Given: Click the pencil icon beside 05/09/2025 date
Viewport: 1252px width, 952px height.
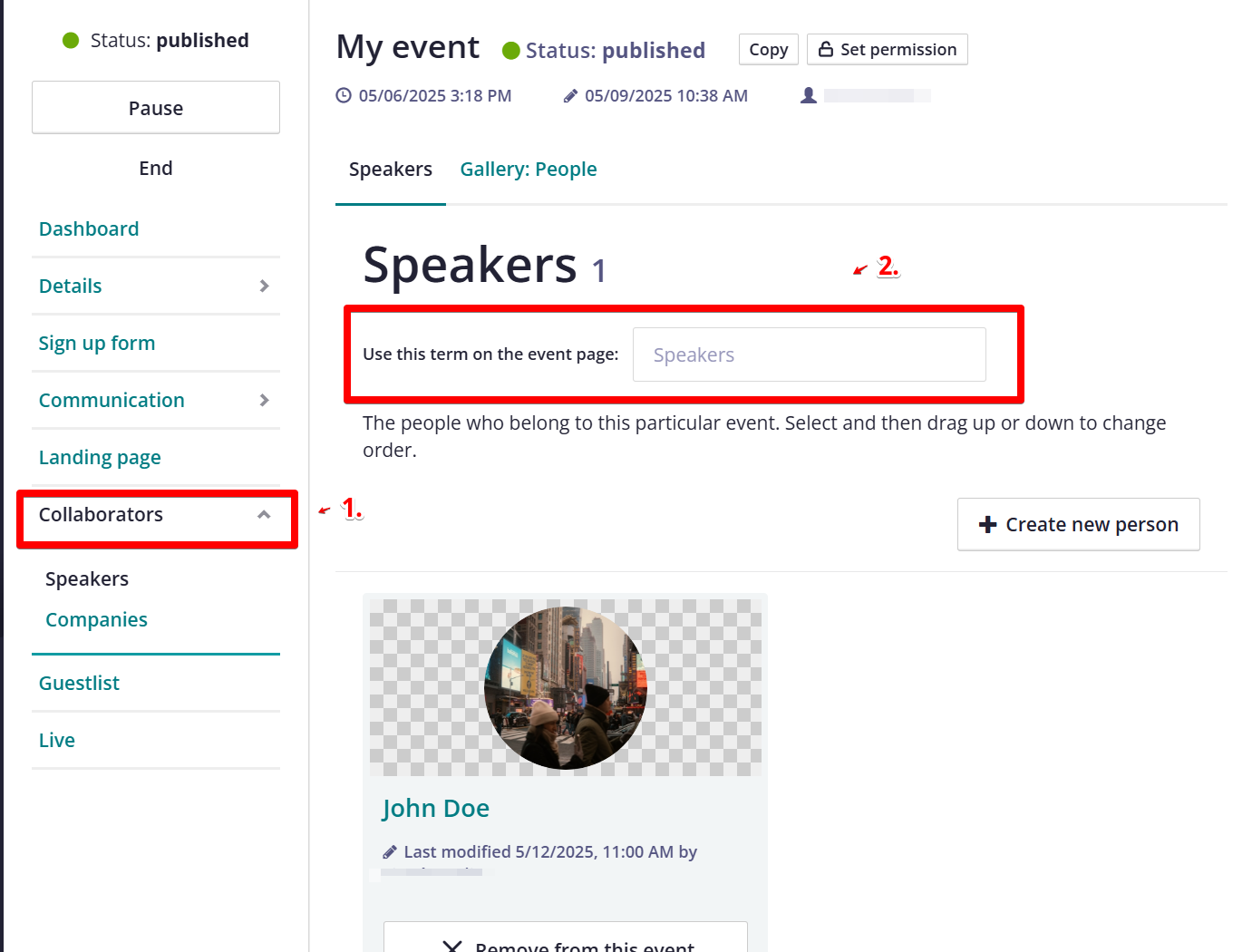Looking at the screenshot, I should pos(570,96).
